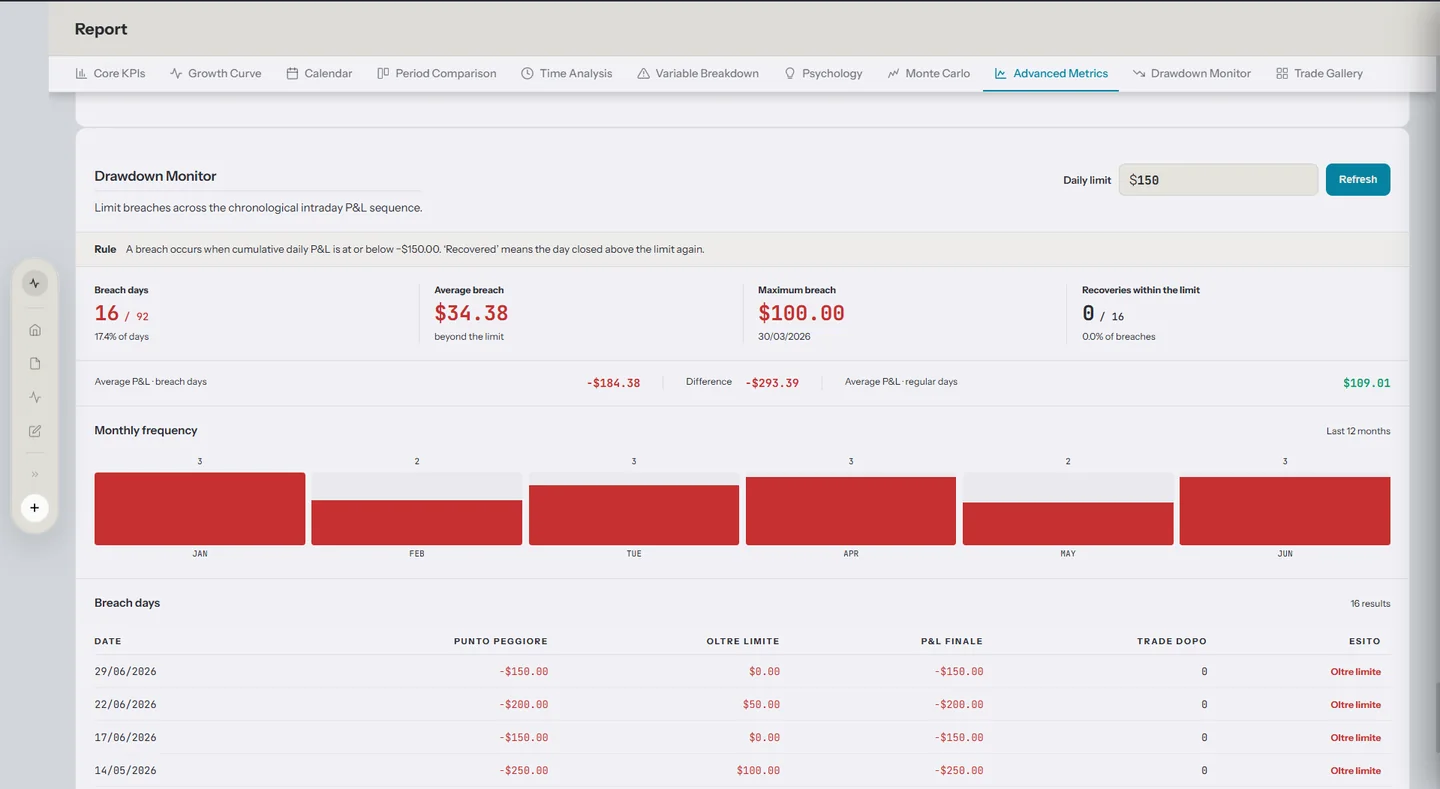Click the $50.00 Oltre Limite value
This screenshot has height=789, width=1440.
click(761, 705)
